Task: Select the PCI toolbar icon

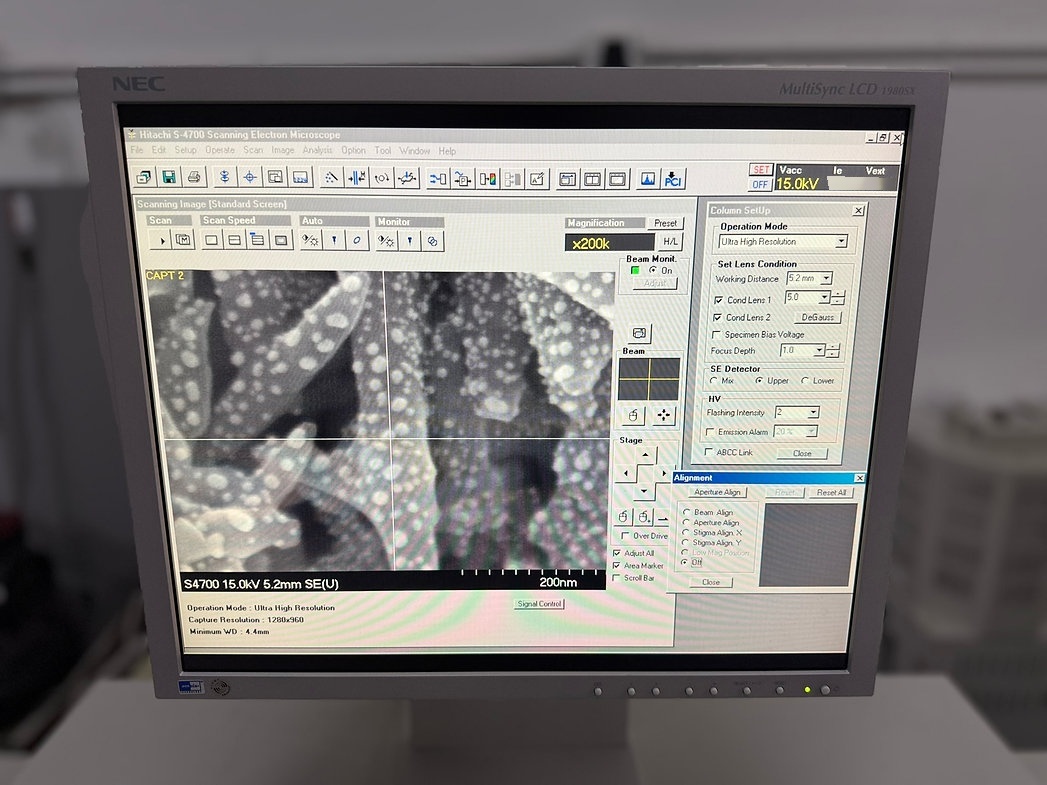Action: click(672, 178)
